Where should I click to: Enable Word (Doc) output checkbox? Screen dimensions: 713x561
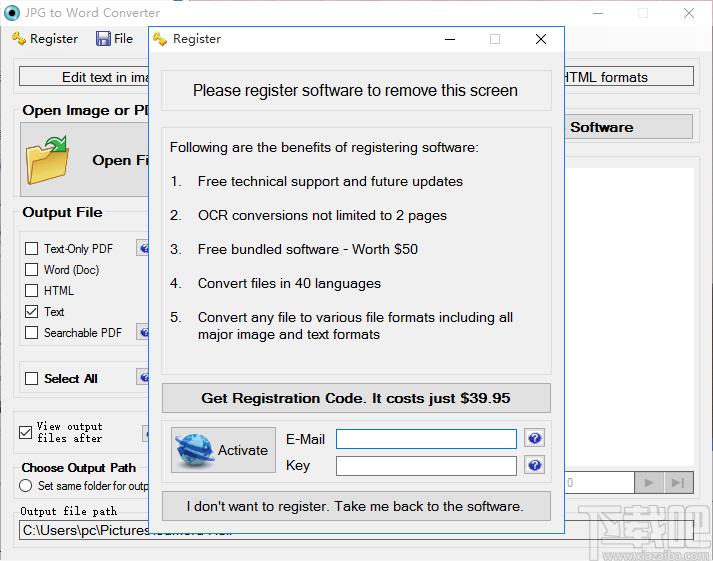point(31,270)
